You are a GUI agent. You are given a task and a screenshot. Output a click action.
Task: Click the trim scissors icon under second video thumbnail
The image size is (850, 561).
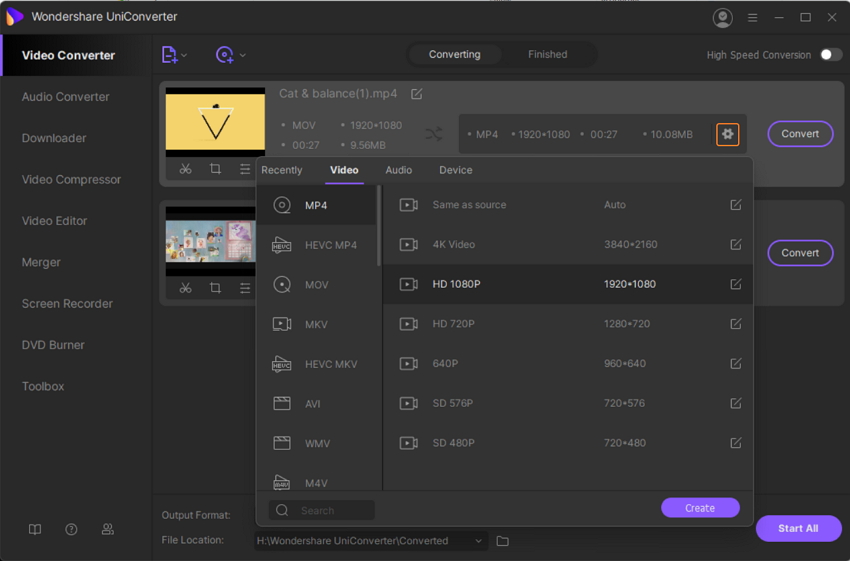point(185,288)
